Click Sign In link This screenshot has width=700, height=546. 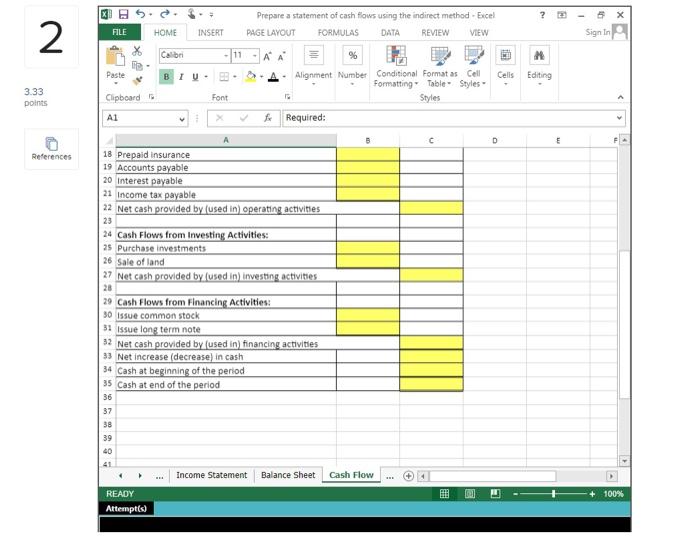(598, 32)
